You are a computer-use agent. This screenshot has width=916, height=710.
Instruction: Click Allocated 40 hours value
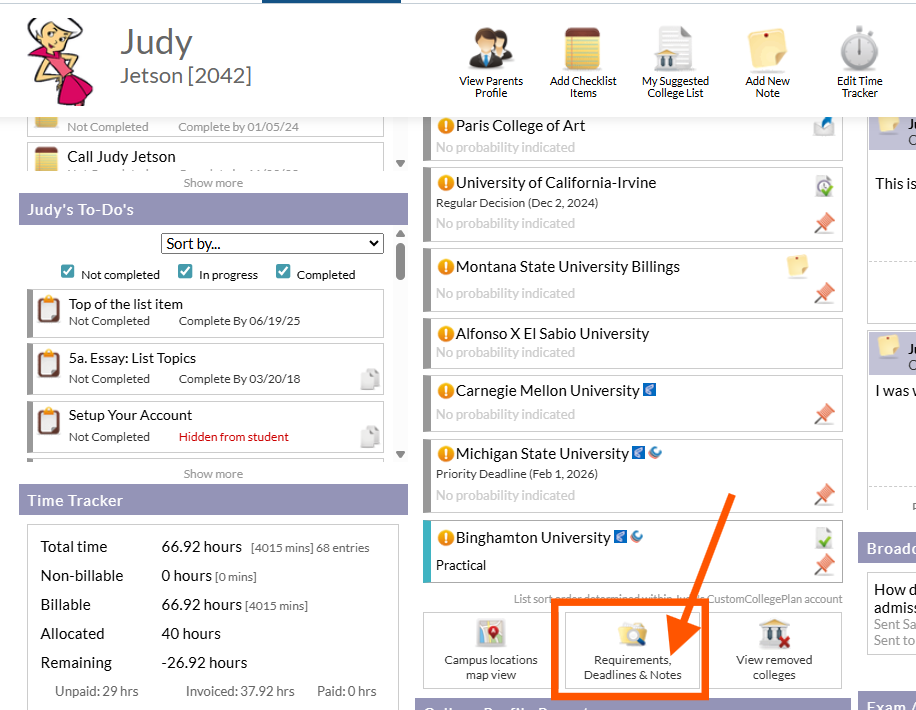191,634
